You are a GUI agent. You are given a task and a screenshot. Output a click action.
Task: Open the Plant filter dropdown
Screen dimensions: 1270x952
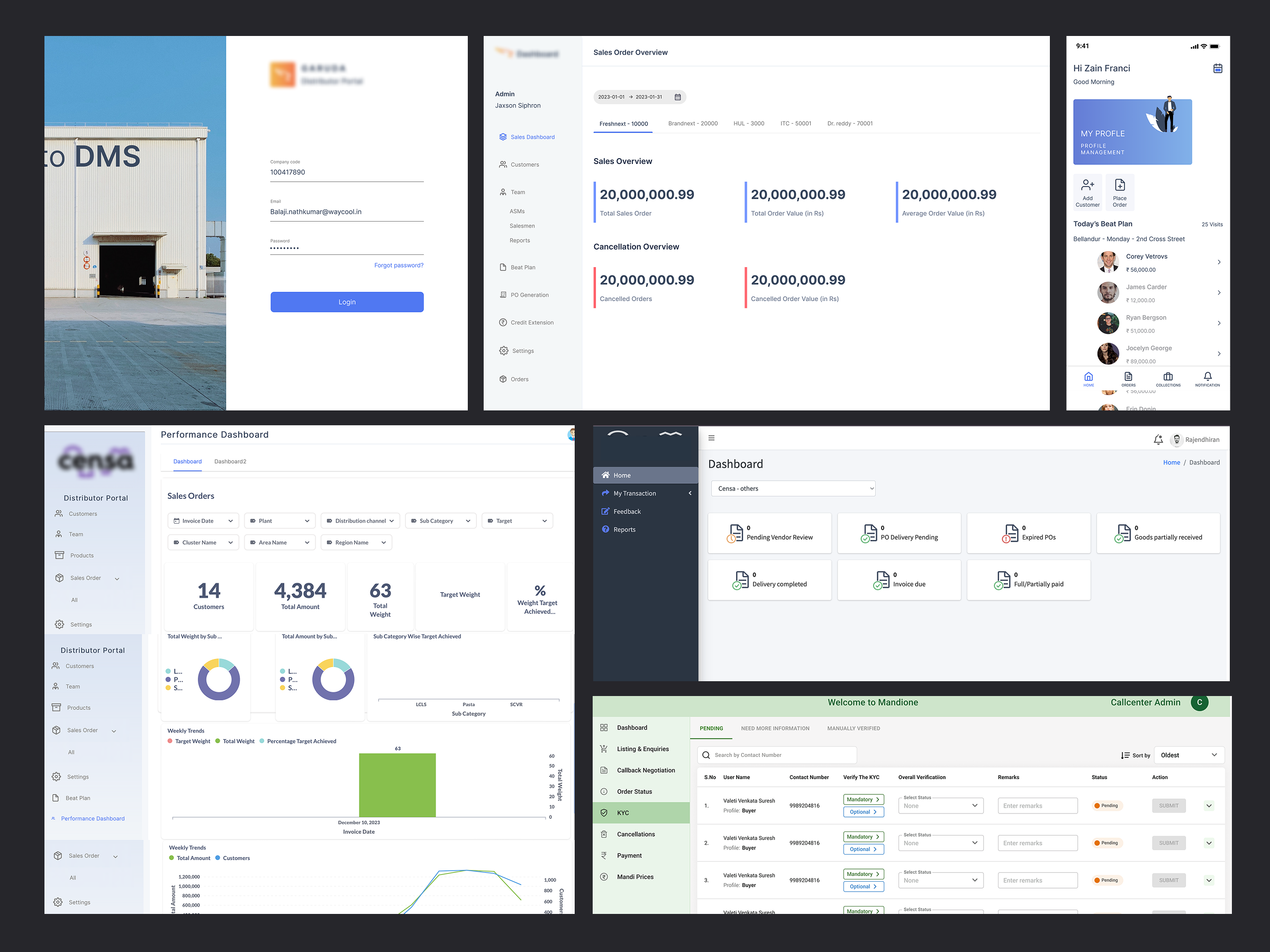coord(279,521)
